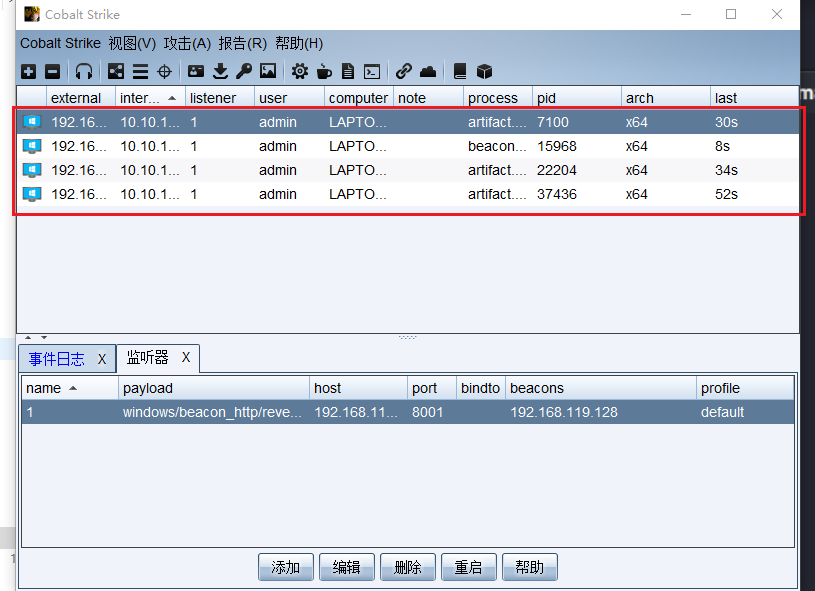Sort listeners by the beacons column header
The image size is (815, 591).
click(601, 388)
